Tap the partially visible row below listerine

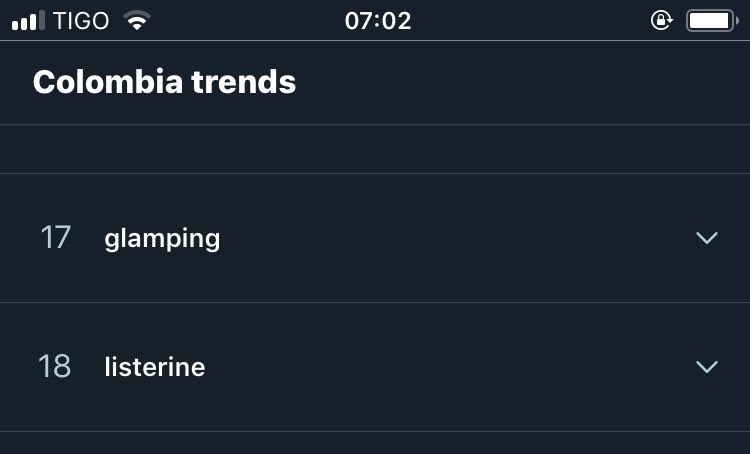coord(375,443)
